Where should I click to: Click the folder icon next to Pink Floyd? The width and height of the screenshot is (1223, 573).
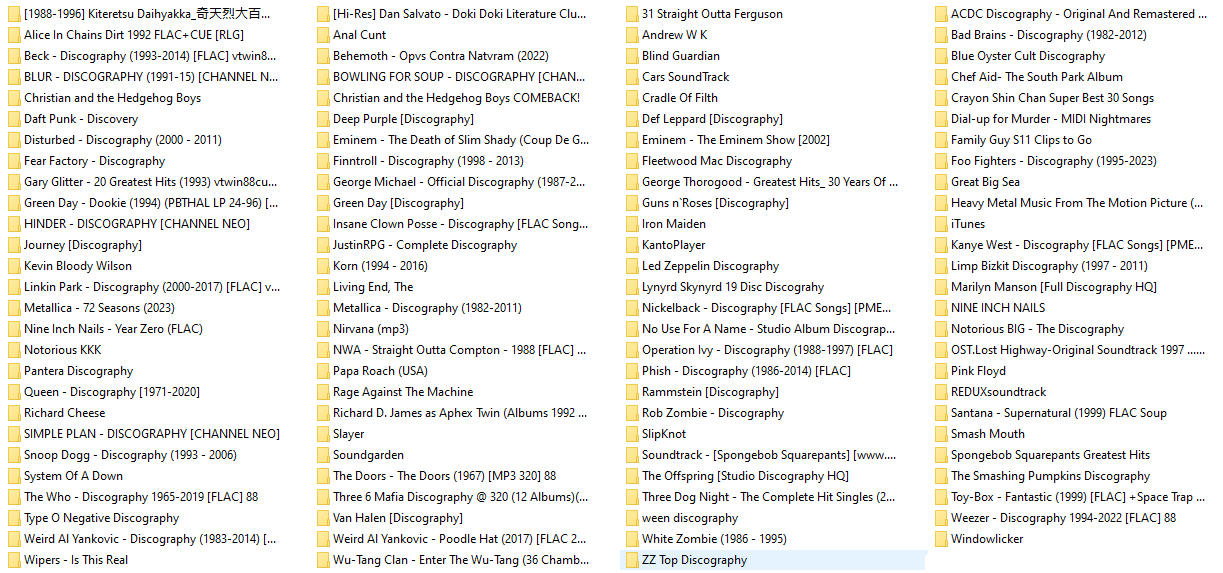tap(940, 371)
